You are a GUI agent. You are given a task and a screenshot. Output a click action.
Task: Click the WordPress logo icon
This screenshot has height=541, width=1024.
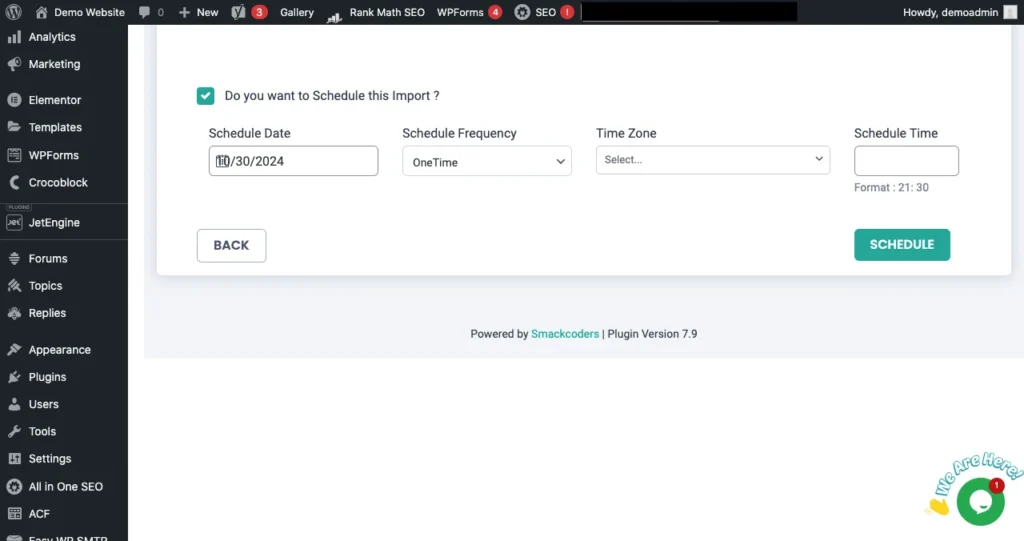pos(14,12)
